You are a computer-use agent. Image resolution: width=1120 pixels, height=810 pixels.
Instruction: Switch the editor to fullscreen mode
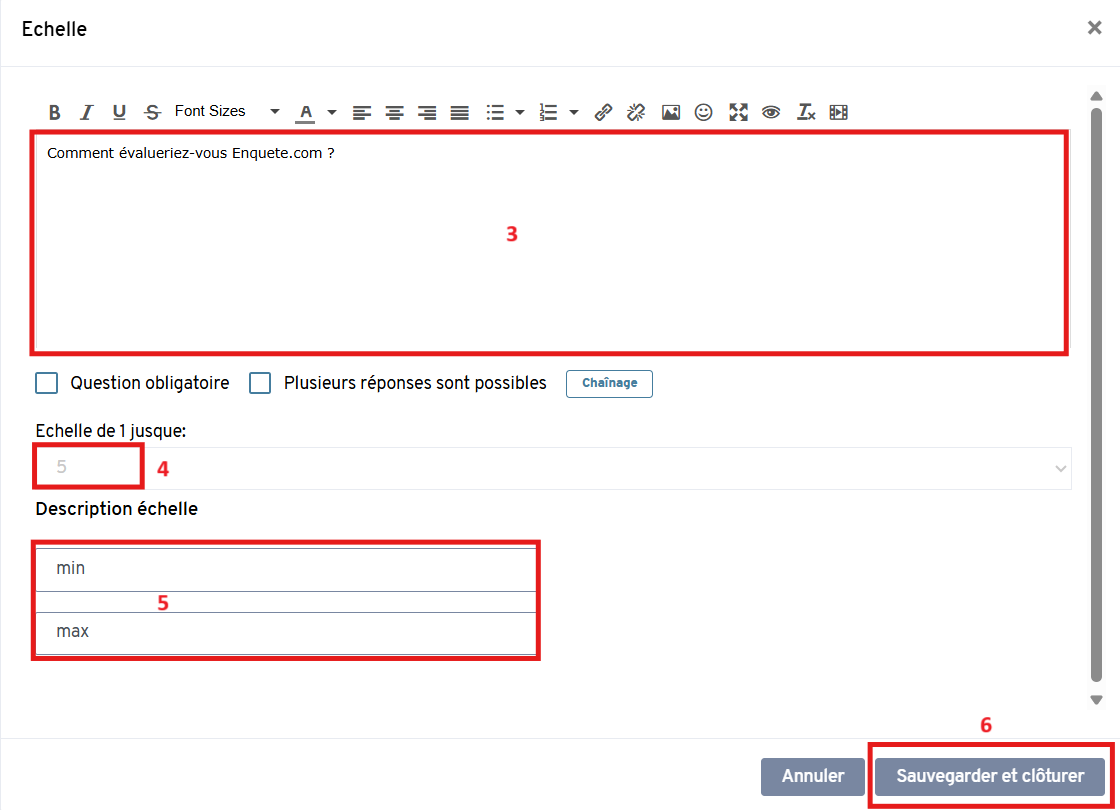738,112
